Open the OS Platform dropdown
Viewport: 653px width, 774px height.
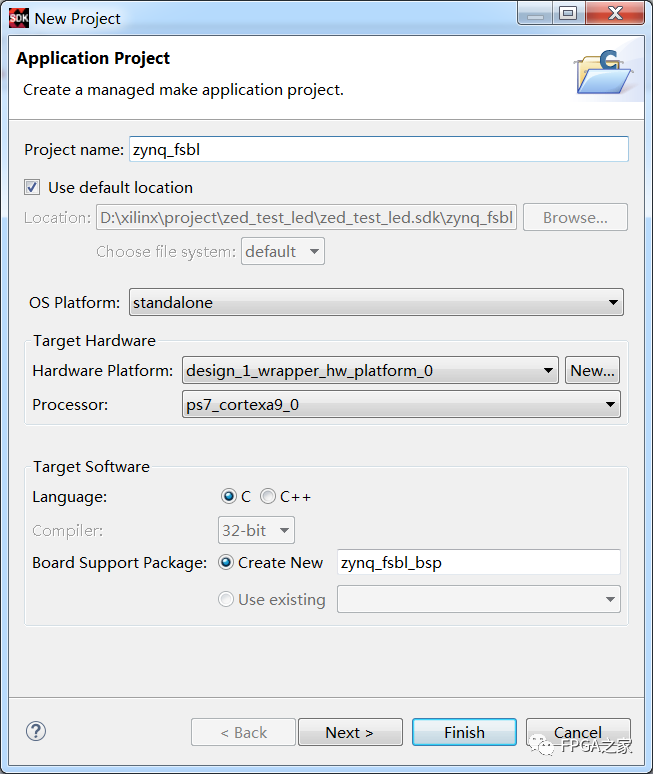point(376,302)
